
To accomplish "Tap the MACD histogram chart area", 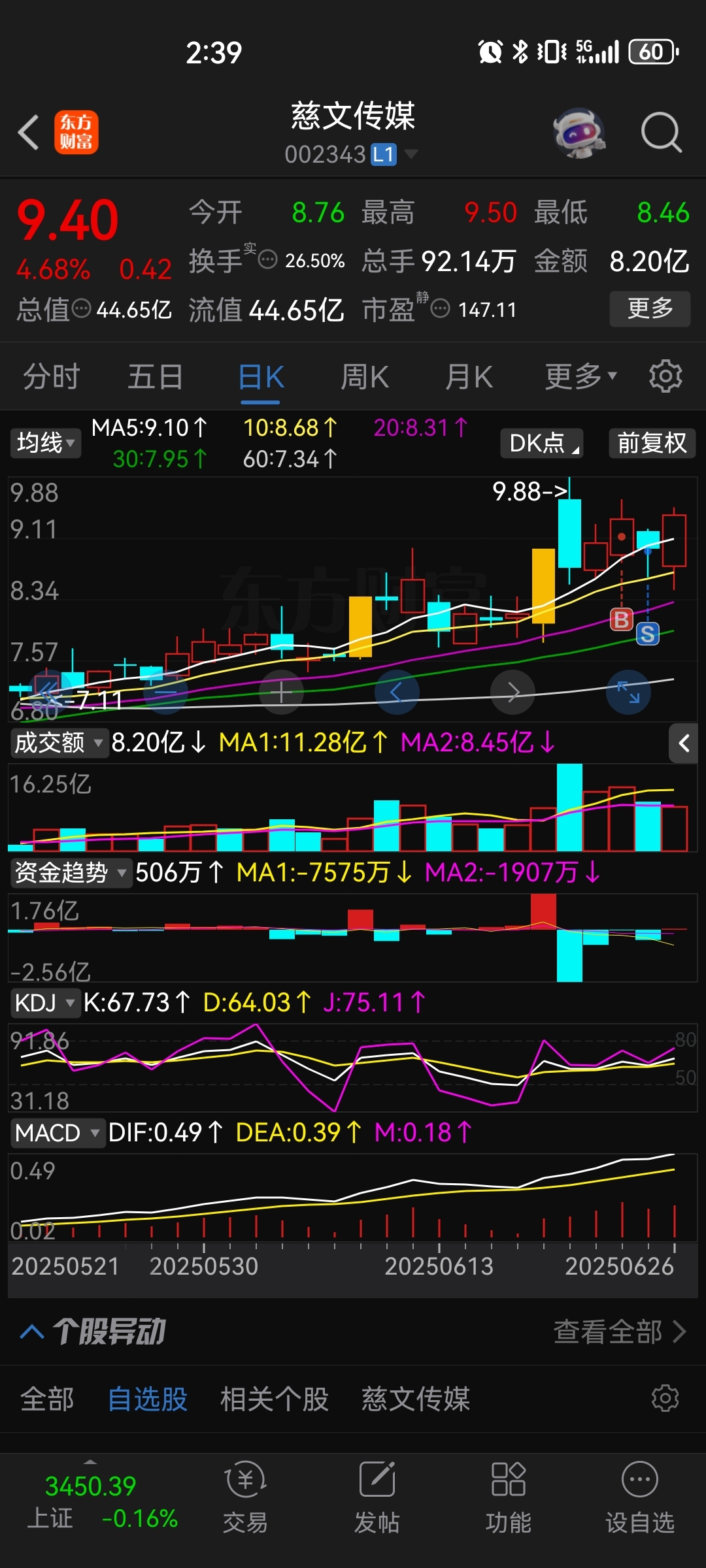I will click(x=353, y=1197).
